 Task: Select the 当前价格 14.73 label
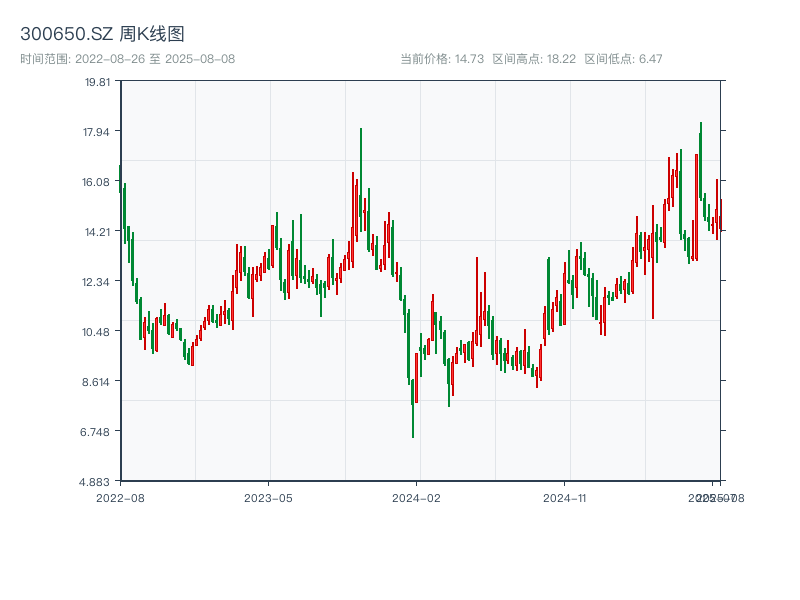click(442, 59)
